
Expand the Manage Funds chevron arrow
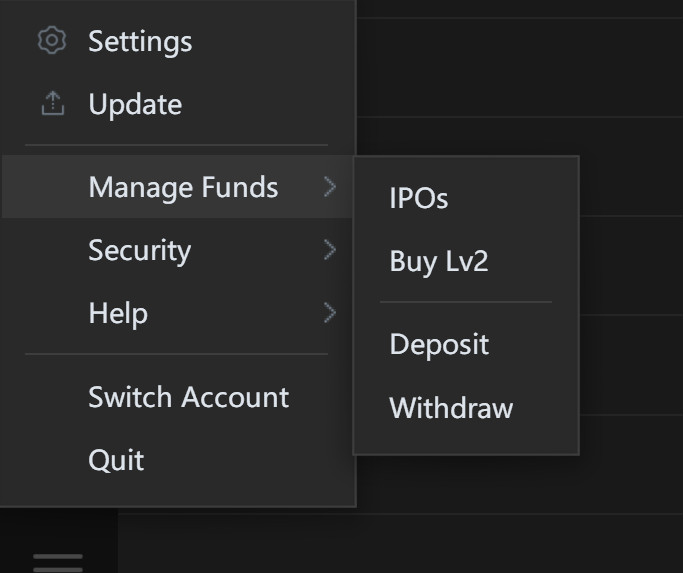click(x=330, y=187)
